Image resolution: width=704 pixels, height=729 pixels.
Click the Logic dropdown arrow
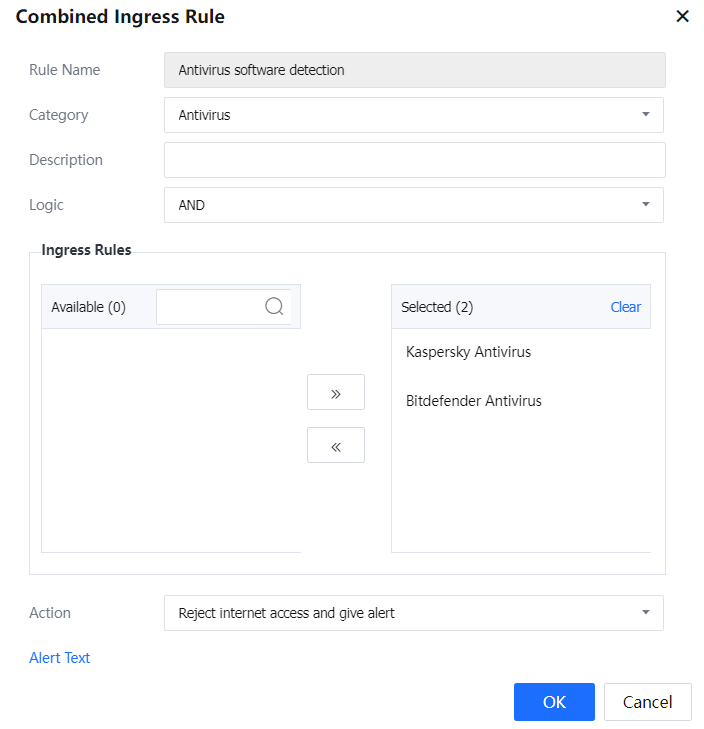(645, 205)
